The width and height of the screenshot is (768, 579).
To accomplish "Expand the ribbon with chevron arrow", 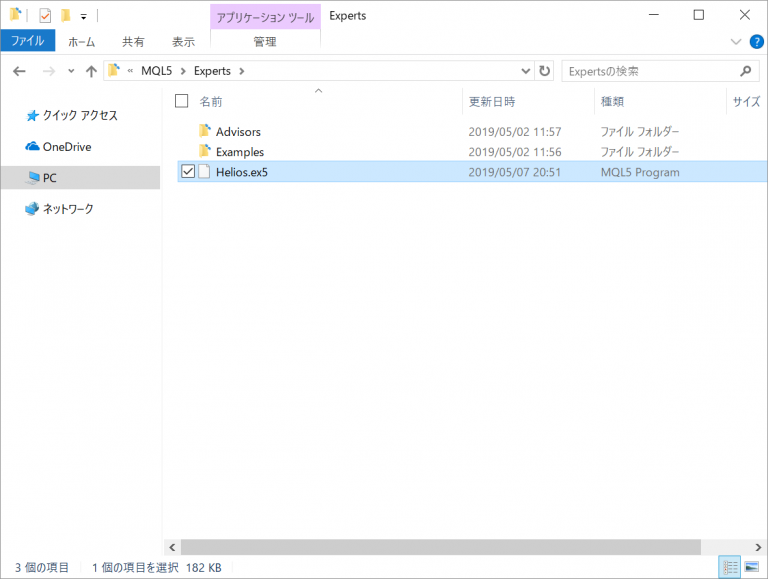I will (x=736, y=42).
